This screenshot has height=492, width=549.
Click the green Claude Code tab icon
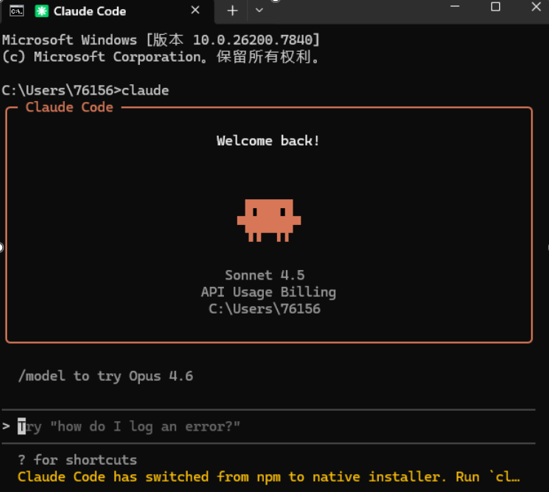pos(42,11)
